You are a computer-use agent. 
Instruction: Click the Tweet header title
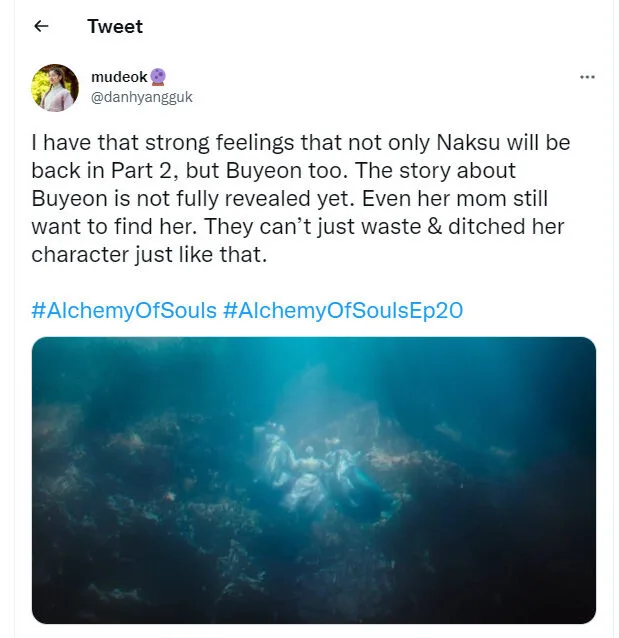(x=115, y=27)
